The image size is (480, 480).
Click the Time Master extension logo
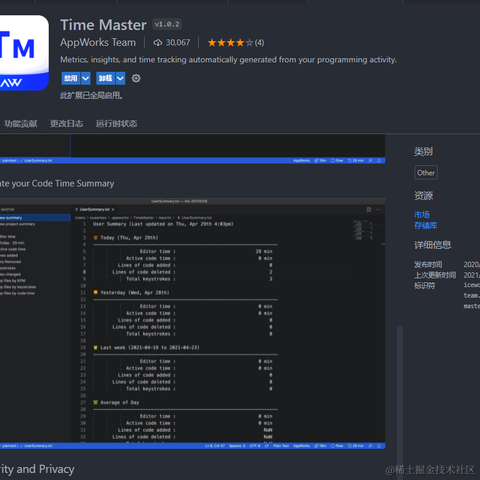(24, 53)
